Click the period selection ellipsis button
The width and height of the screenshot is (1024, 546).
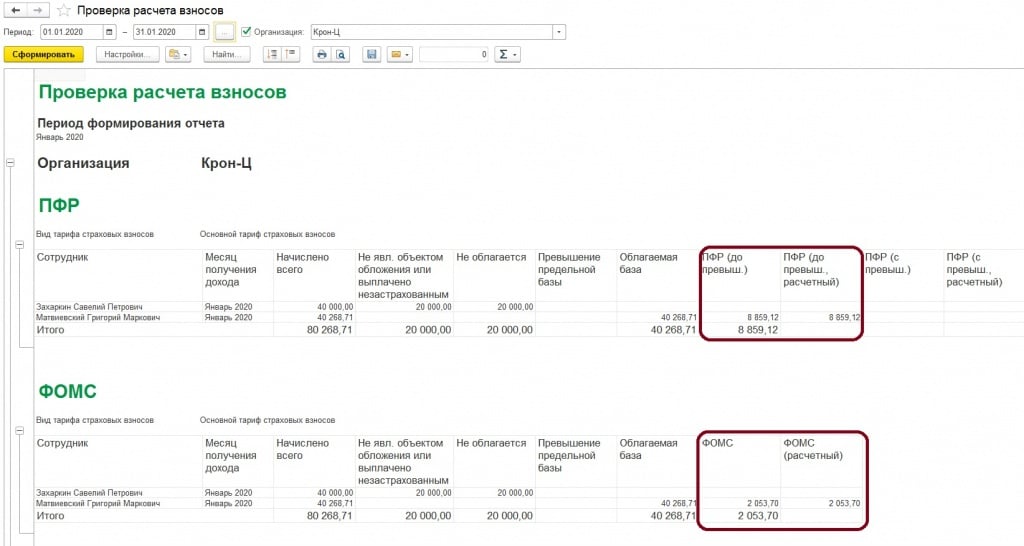point(225,32)
